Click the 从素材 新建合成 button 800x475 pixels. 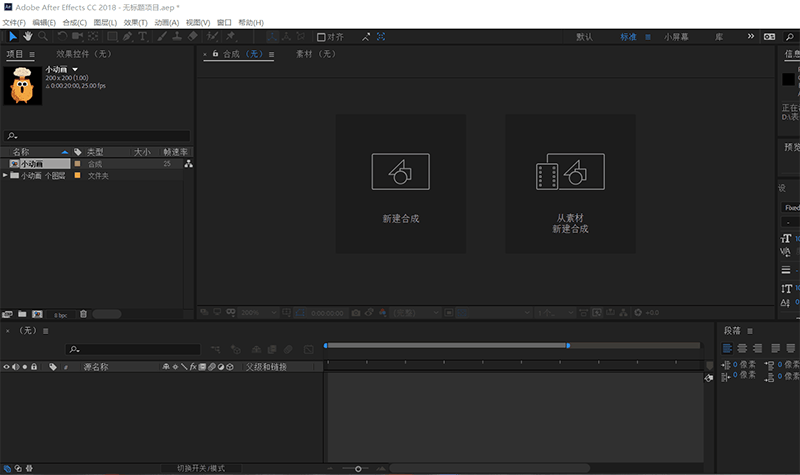tap(570, 184)
